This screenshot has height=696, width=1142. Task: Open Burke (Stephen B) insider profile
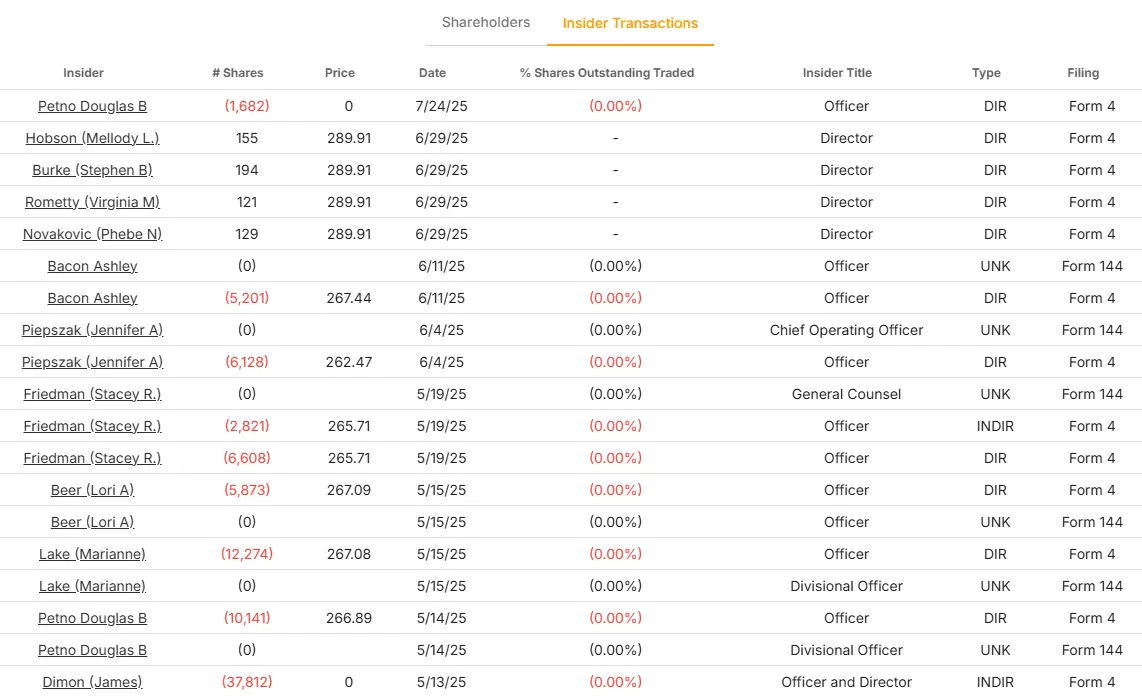[92, 170]
